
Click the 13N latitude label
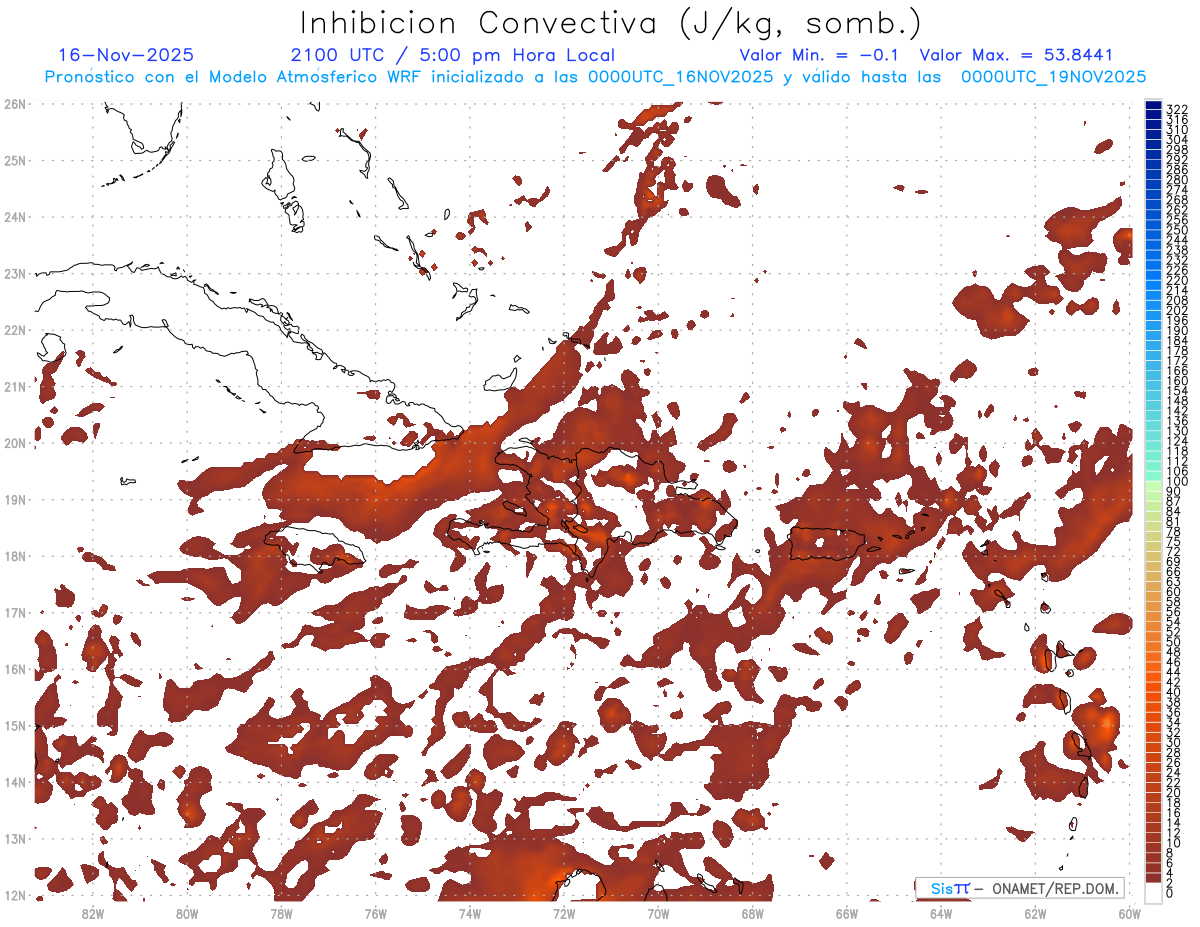tap(15, 838)
